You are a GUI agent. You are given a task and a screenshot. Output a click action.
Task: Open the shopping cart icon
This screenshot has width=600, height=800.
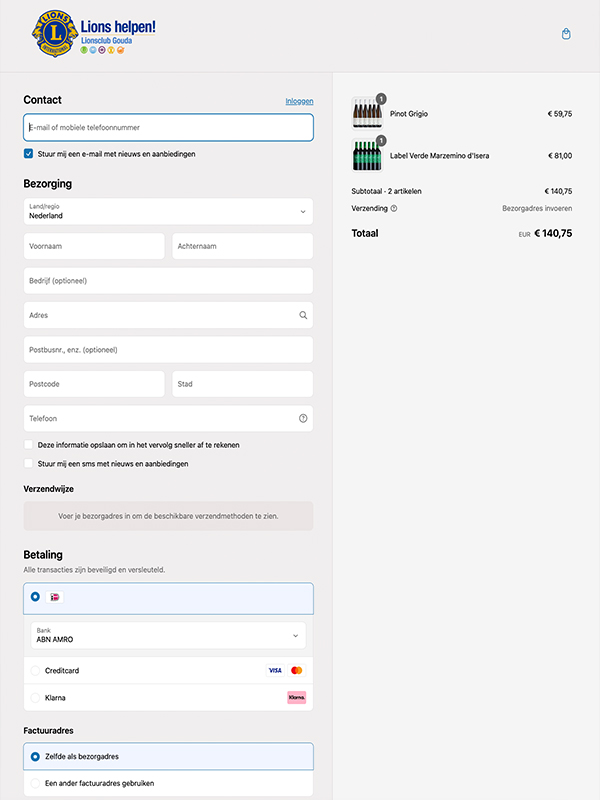(x=566, y=34)
